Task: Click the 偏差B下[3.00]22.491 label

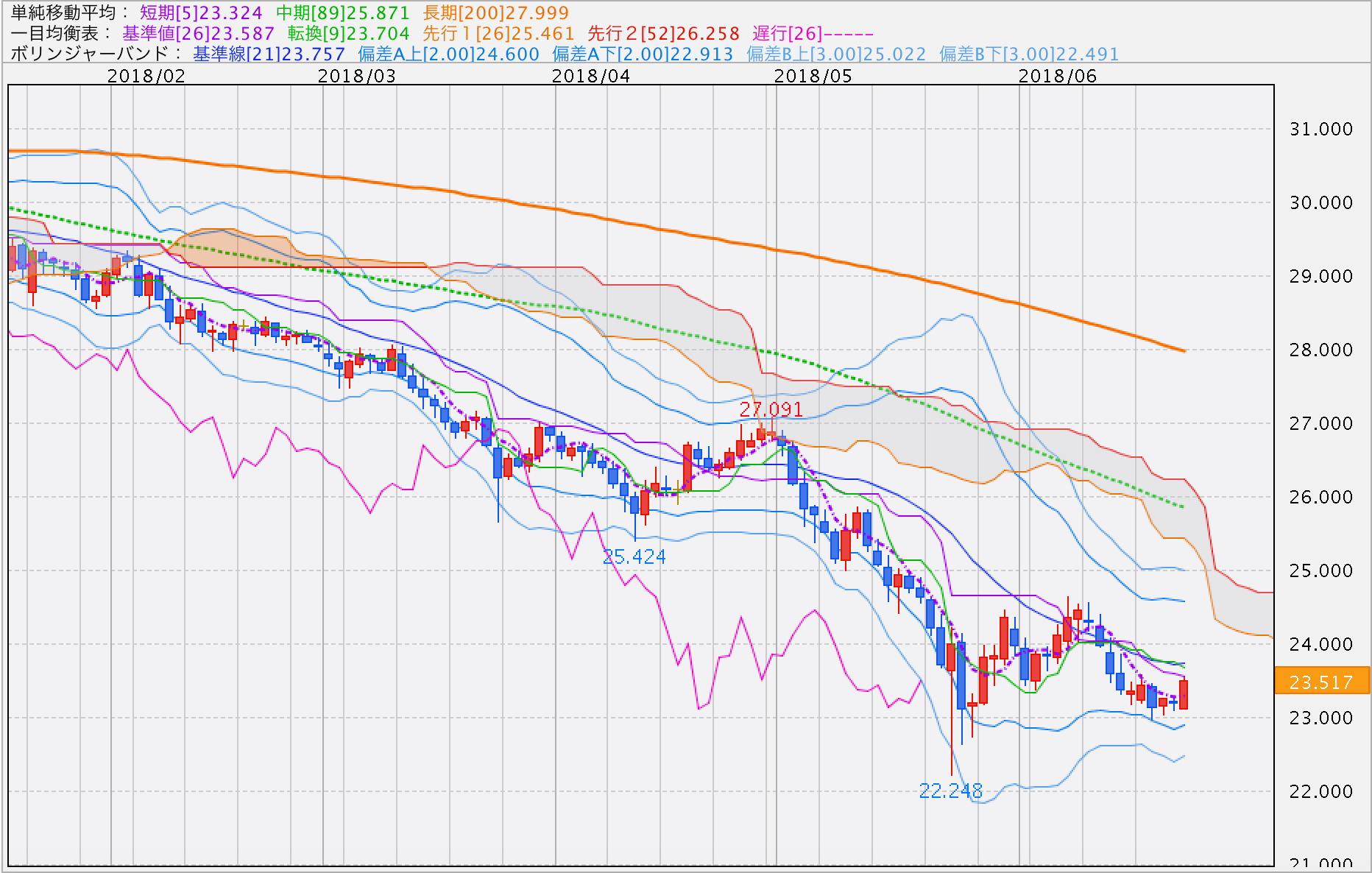Action: [x=1029, y=54]
